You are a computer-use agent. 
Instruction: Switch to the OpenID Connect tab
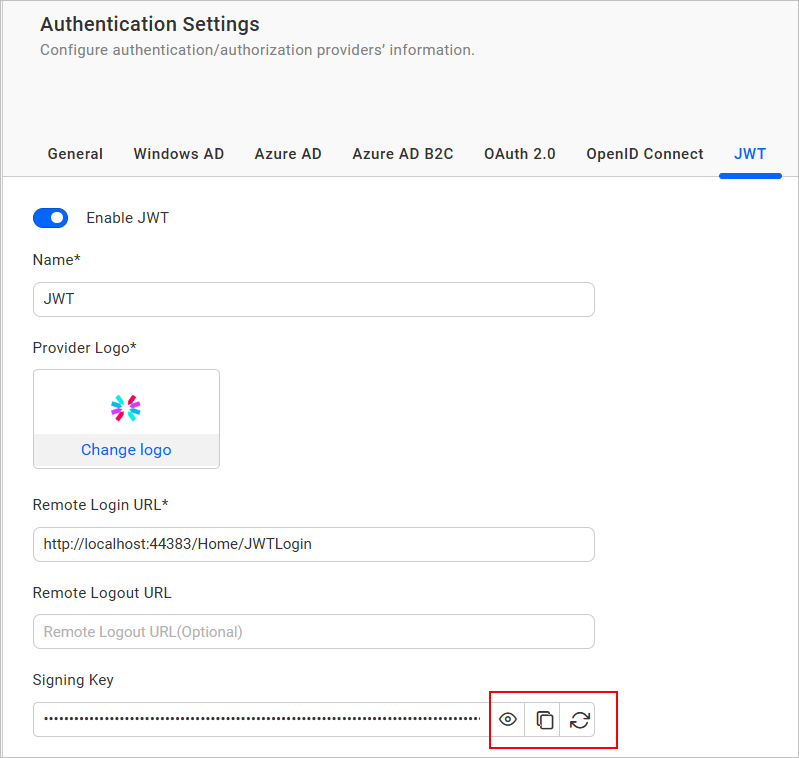645,154
